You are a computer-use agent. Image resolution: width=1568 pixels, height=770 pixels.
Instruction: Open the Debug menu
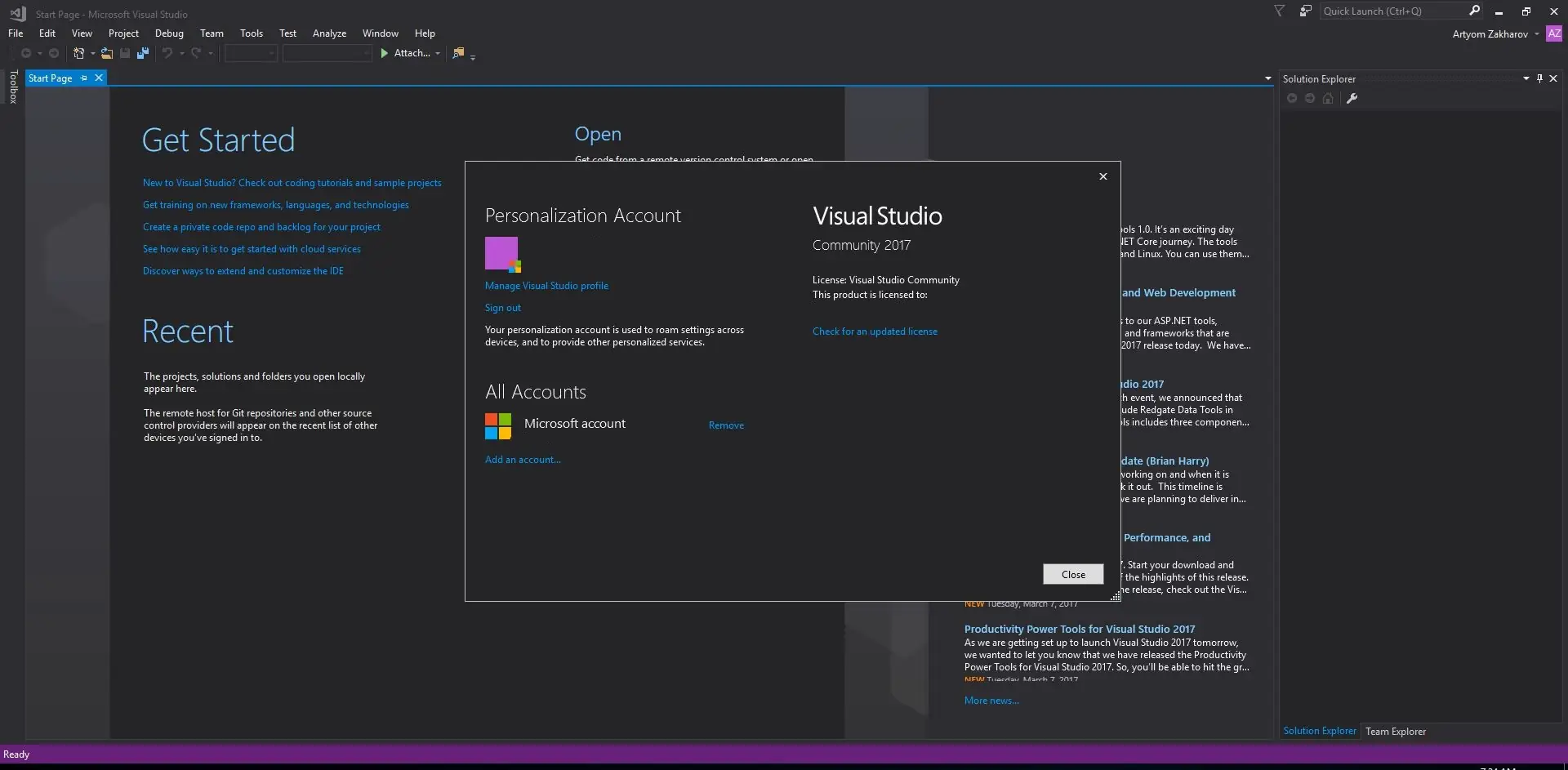coord(169,33)
